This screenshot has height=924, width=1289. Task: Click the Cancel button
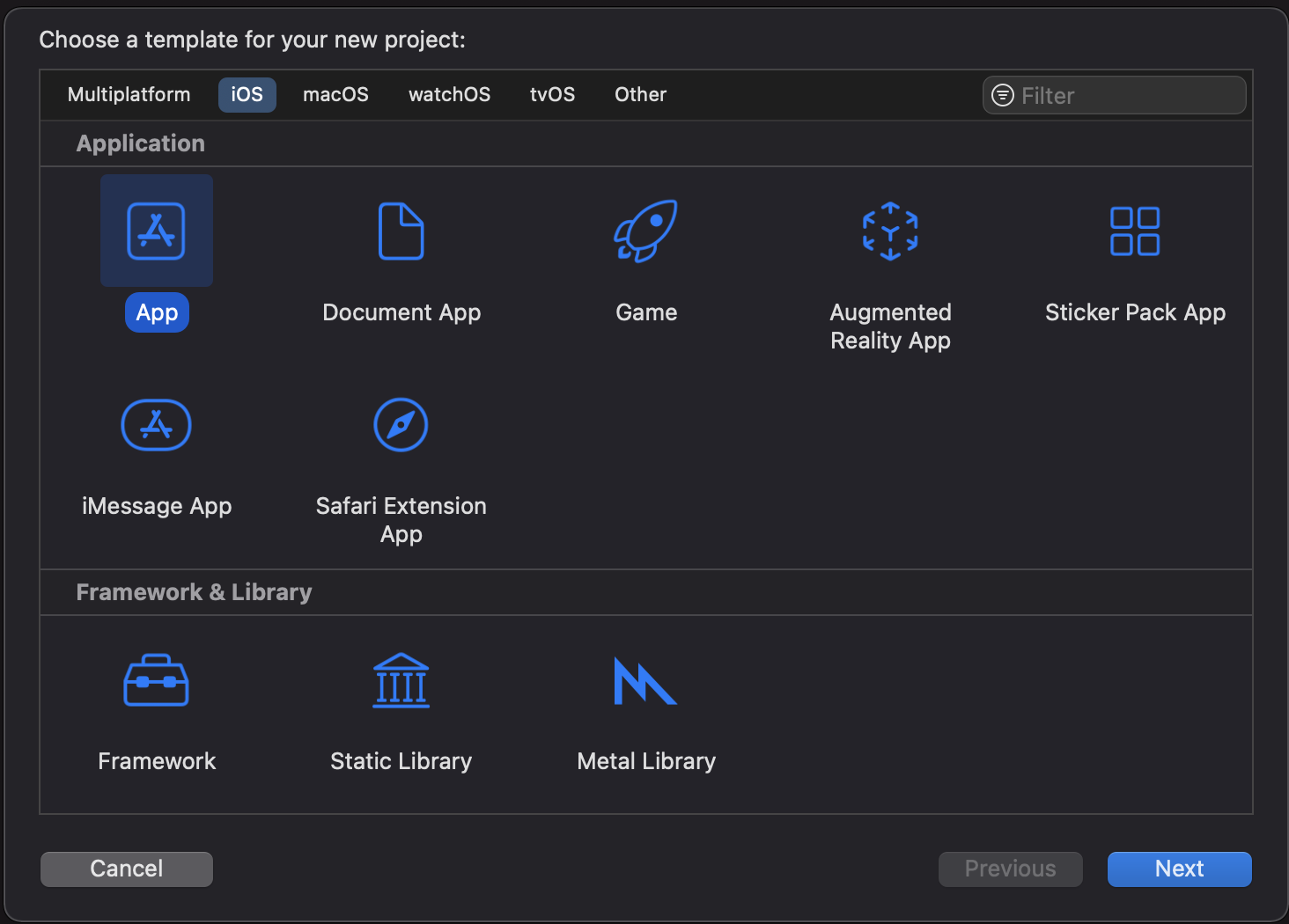(x=127, y=869)
